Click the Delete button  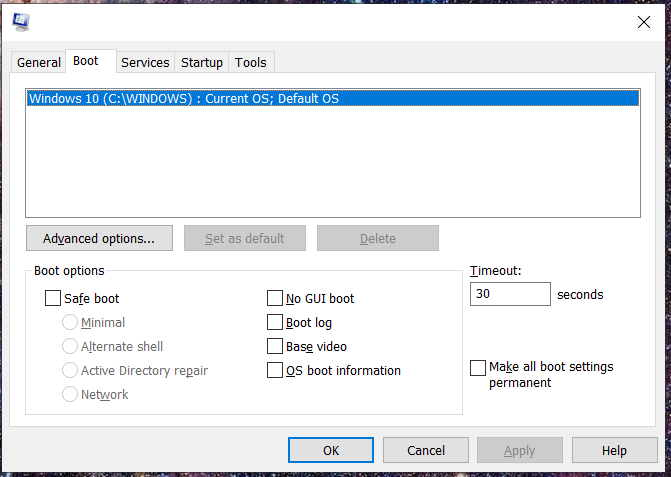[x=378, y=238]
